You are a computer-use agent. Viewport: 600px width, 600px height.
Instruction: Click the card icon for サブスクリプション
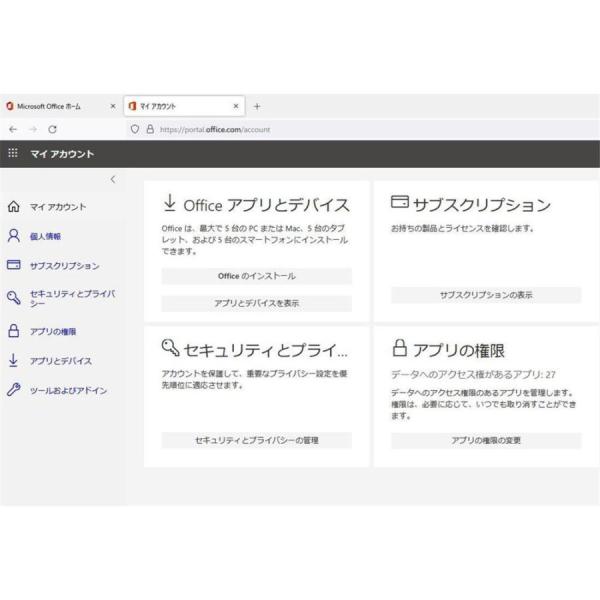coord(13,265)
